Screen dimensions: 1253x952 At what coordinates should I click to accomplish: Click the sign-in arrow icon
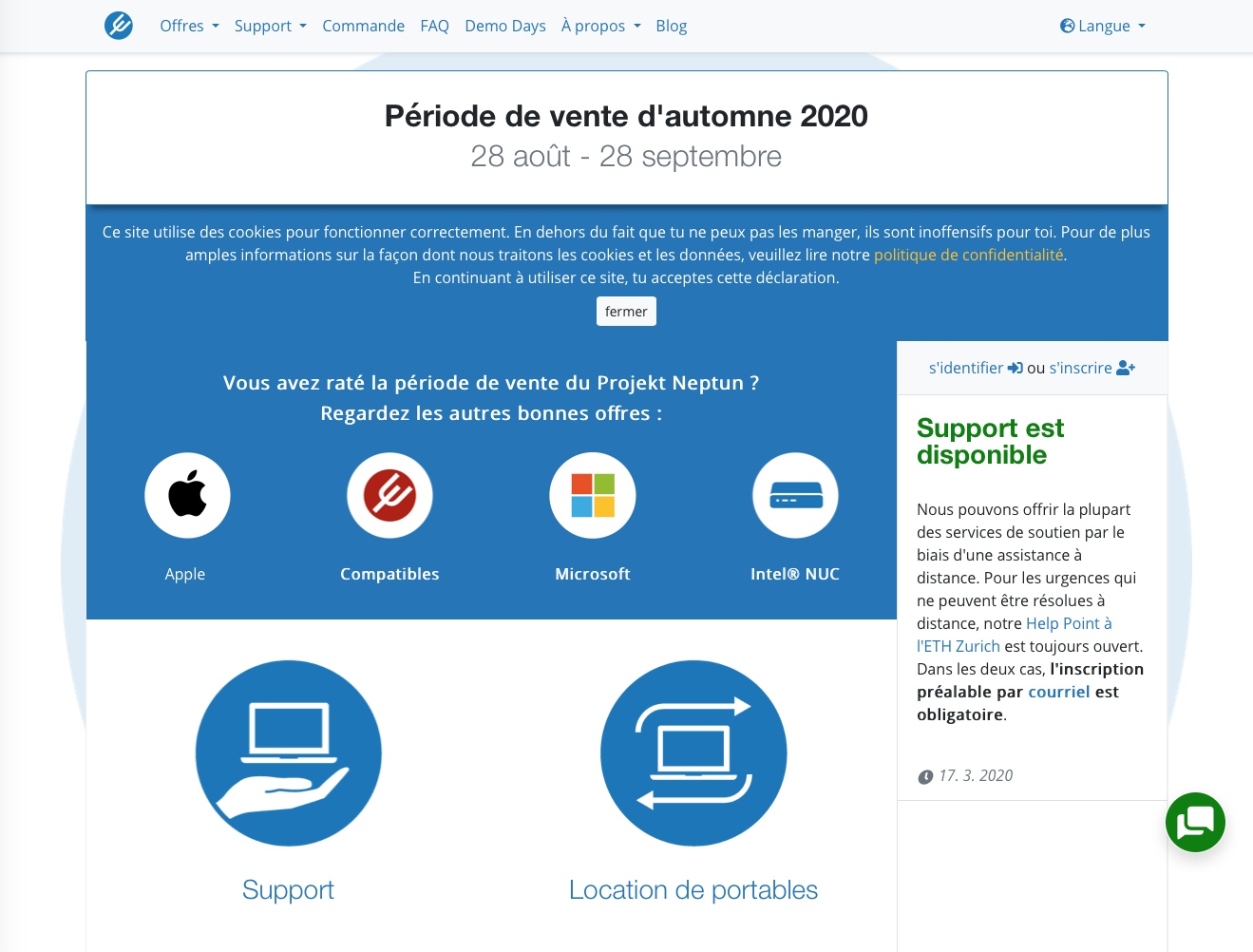[x=1016, y=368]
